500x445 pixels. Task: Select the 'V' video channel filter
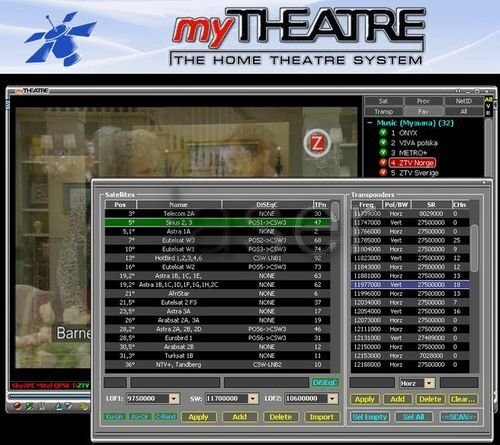click(488, 106)
